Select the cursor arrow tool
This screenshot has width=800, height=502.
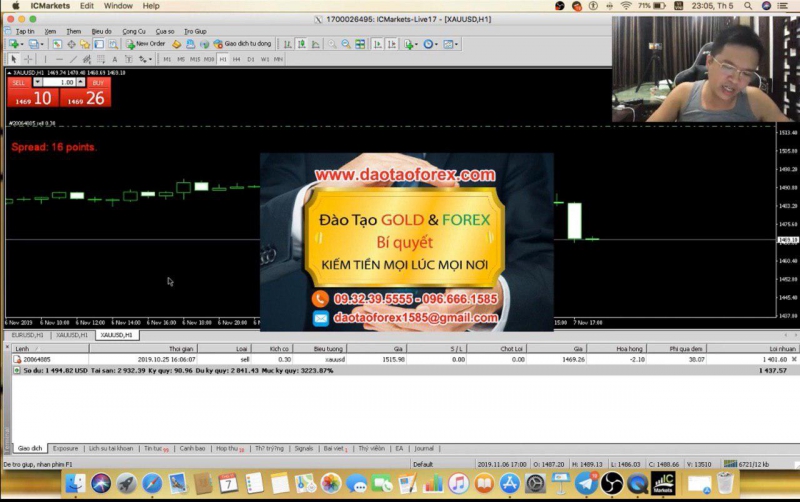pyautogui.click(x=13, y=59)
